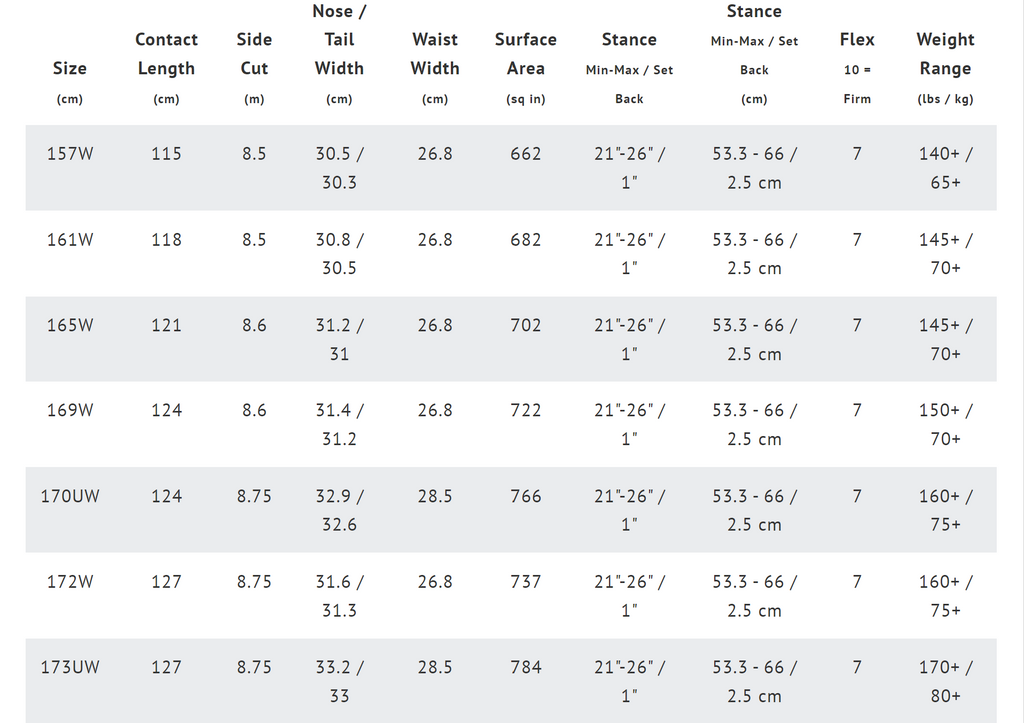Select the Side Cut header

tap(254, 68)
